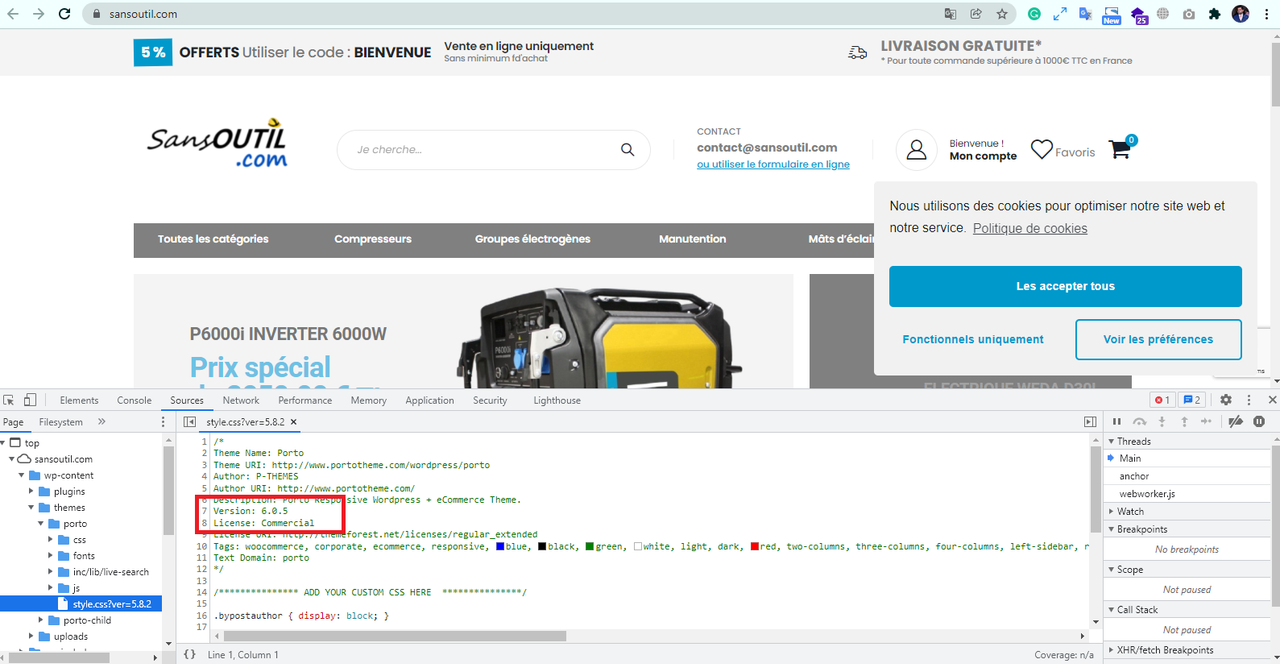The width and height of the screenshot is (1280, 664).
Task: Bookmark this page with the star icon
Action: tap(1002, 14)
